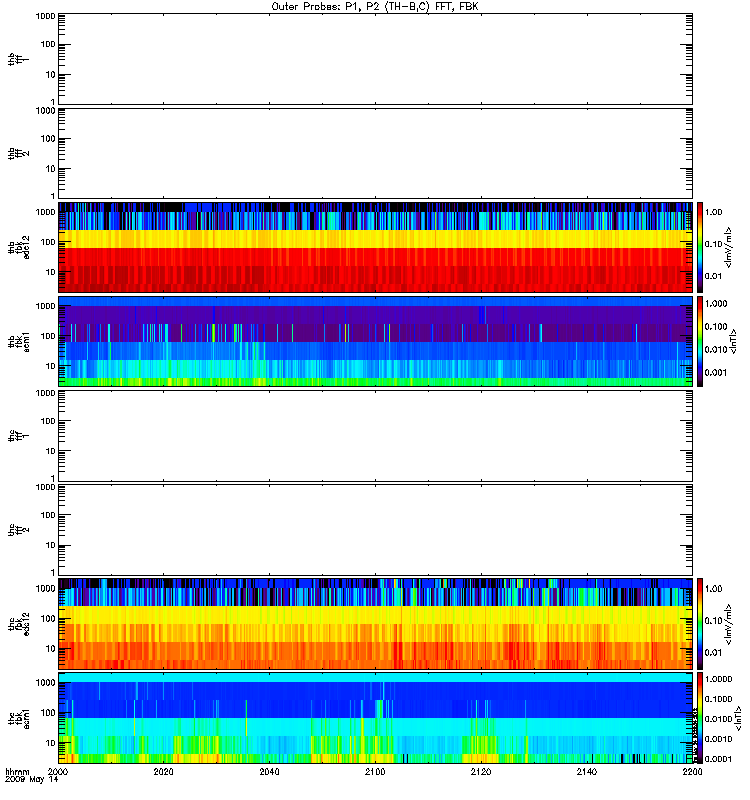Click the "thc fbk scm1" y-axis title

pos(19,718)
